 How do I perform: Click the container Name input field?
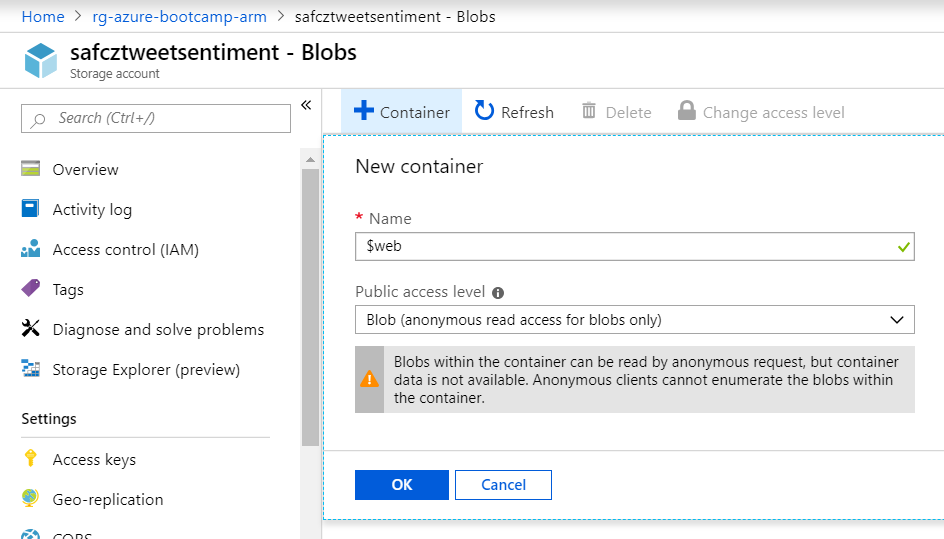coord(624,246)
